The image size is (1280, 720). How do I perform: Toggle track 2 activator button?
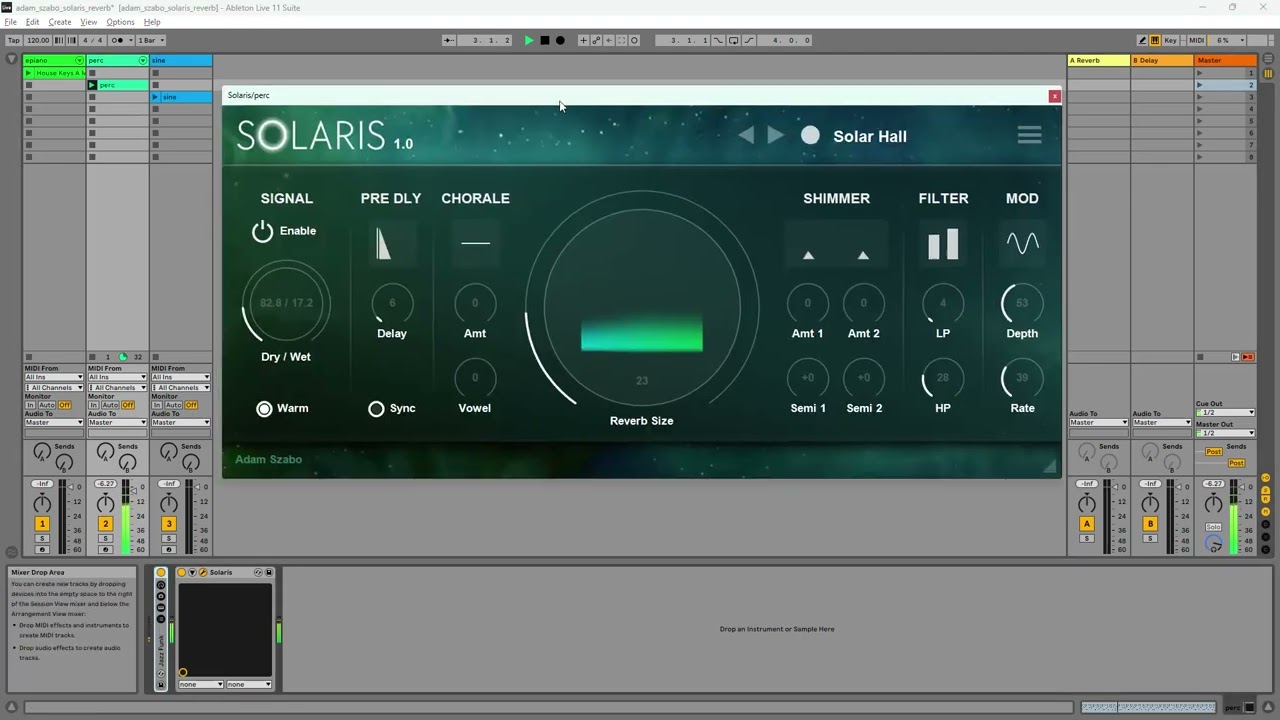point(105,524)
